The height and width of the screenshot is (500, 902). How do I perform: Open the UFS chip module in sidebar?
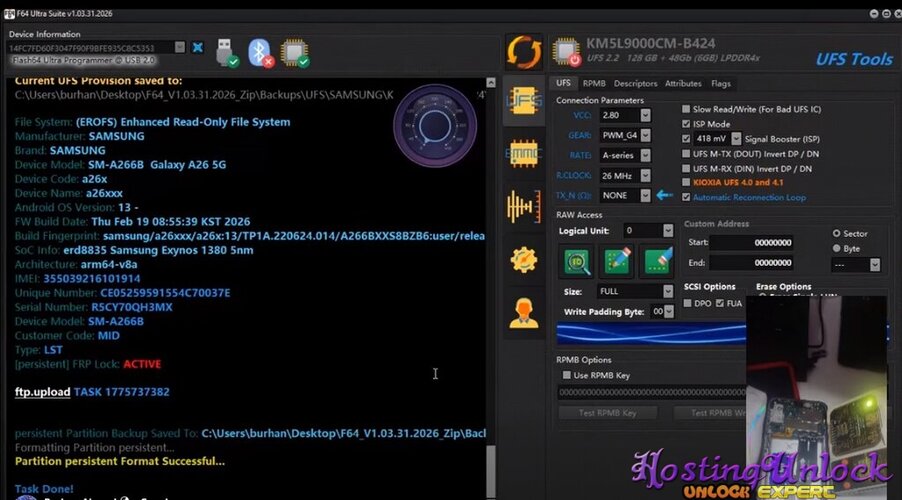tap(523, 101)
